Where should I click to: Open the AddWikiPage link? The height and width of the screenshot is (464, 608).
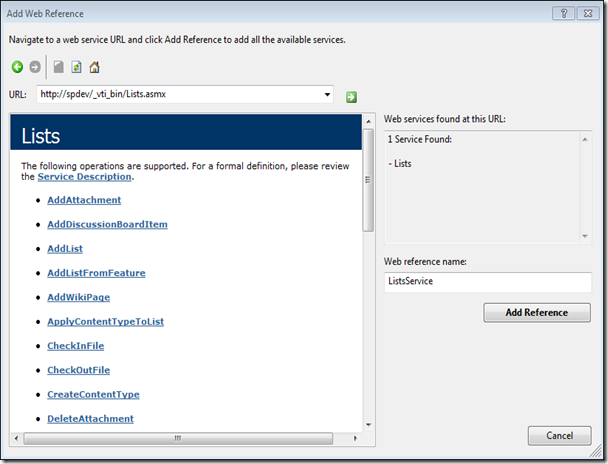[x=79, y=297]
